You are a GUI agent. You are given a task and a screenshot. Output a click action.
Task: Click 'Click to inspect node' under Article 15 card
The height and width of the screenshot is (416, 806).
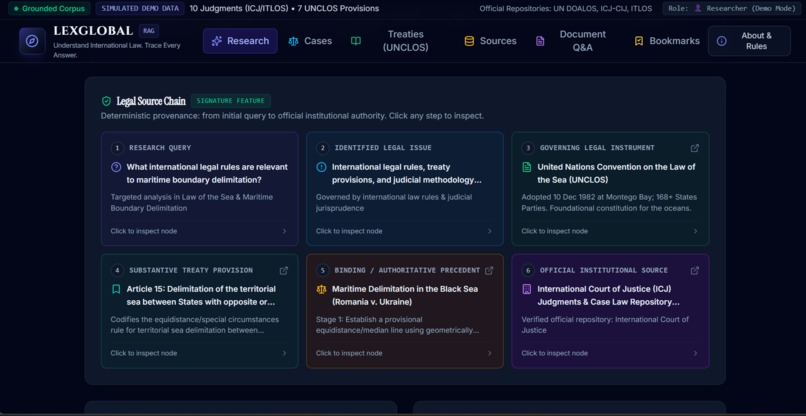[x=144, y=353]
